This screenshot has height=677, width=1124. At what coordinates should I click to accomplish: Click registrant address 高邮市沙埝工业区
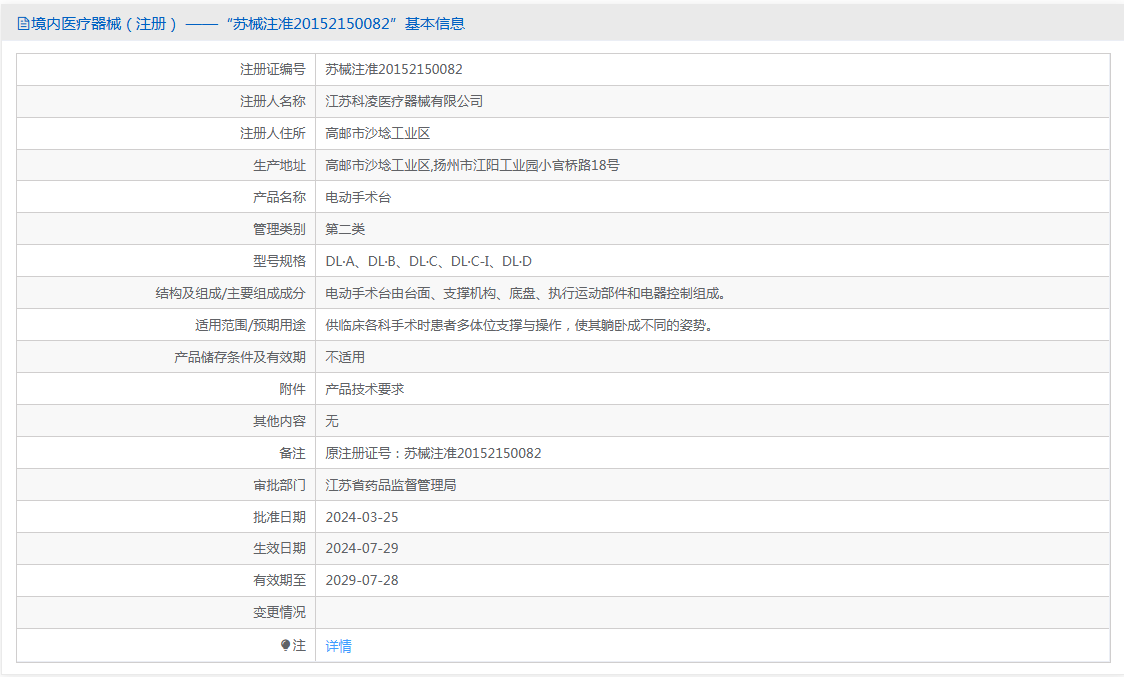tap(378, 133)
